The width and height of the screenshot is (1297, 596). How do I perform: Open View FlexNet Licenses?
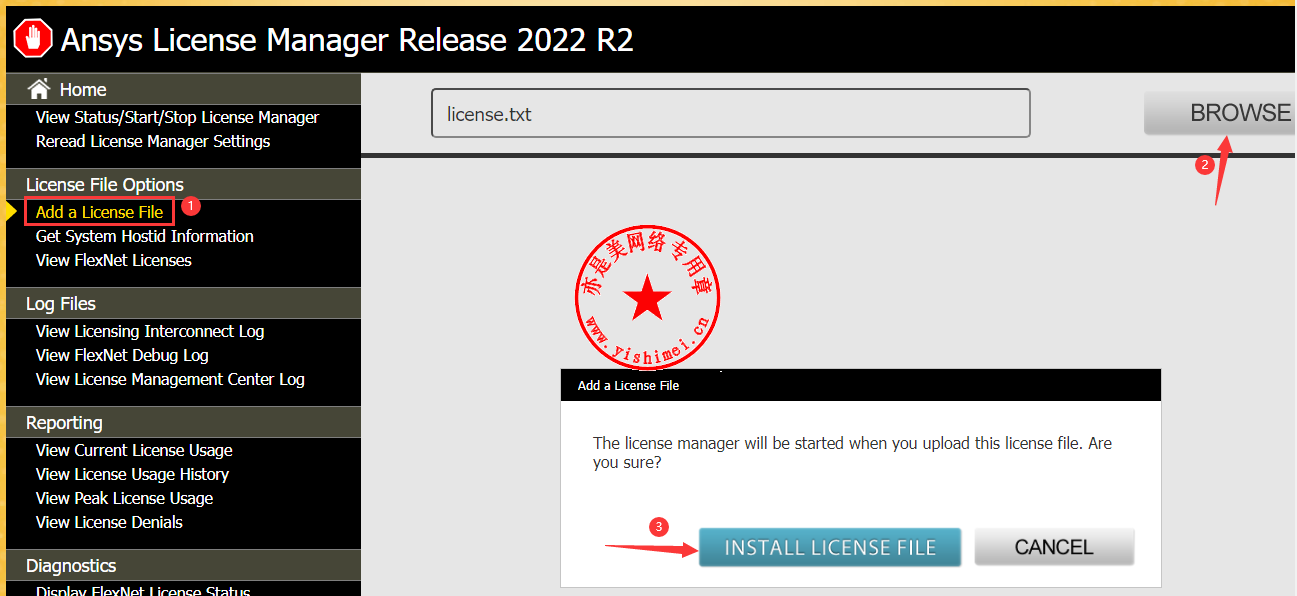[x=114, y=260]
